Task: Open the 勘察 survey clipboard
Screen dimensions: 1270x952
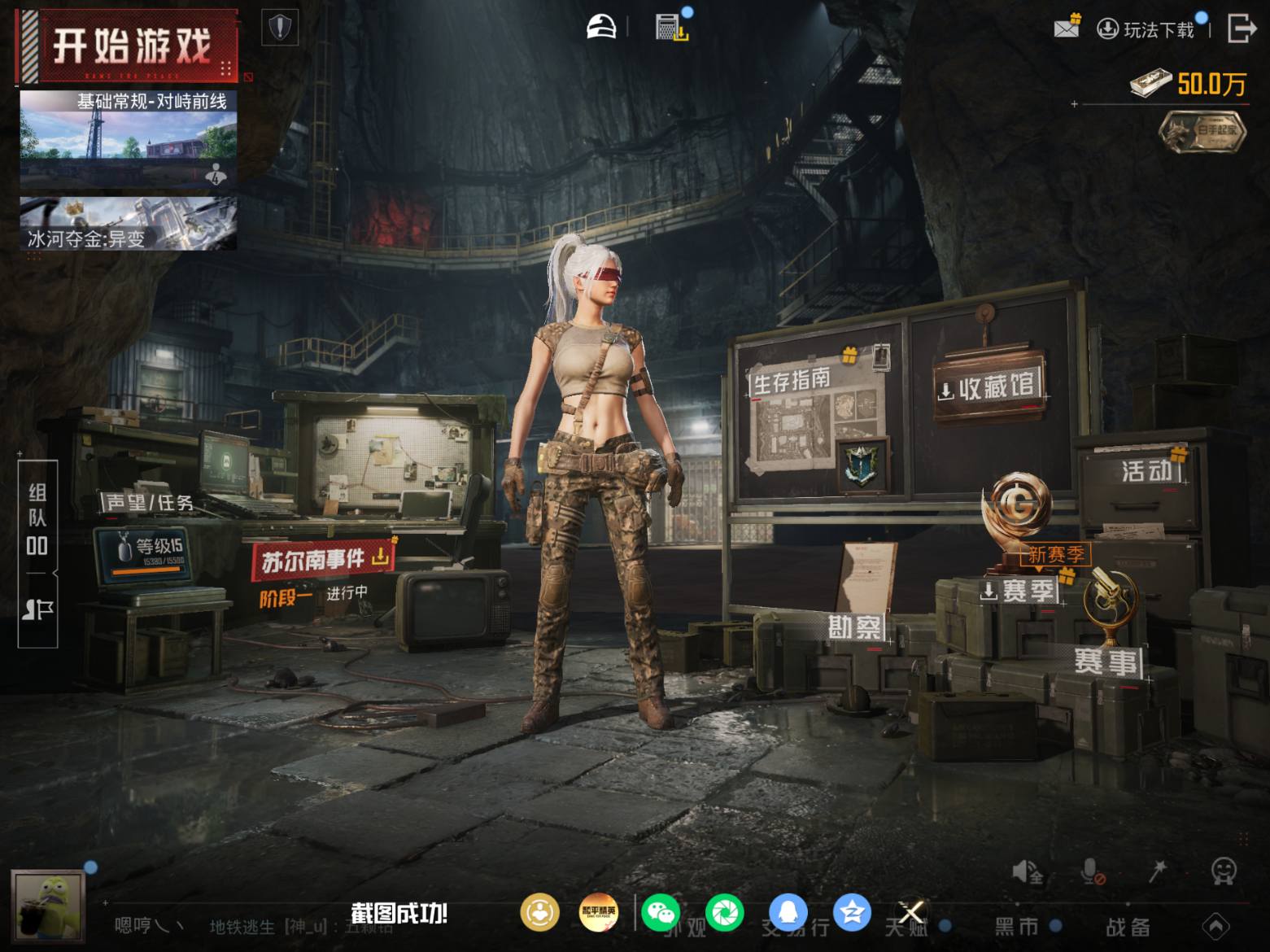Action: click(854, 627)
